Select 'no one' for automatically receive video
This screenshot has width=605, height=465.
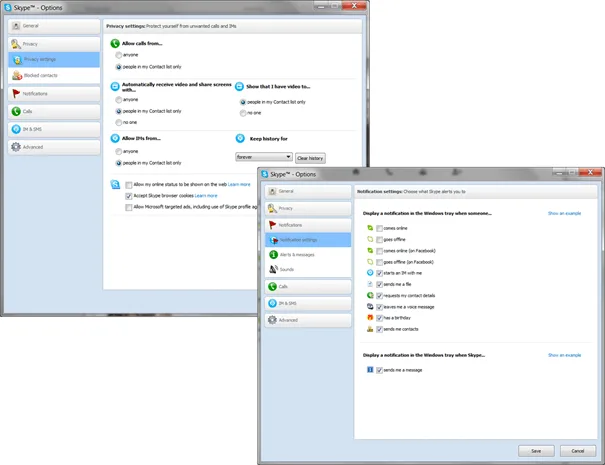click(119, 122)
